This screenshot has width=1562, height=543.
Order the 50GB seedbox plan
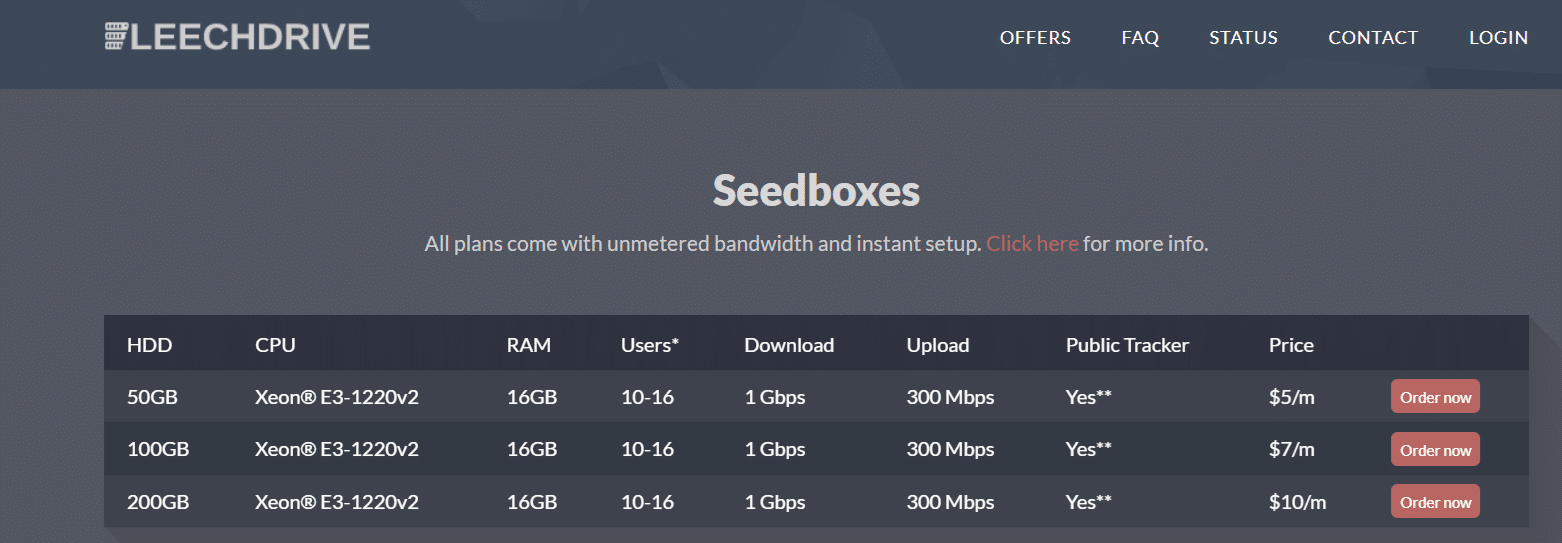pyautogui.click(x=1435, y=397)
